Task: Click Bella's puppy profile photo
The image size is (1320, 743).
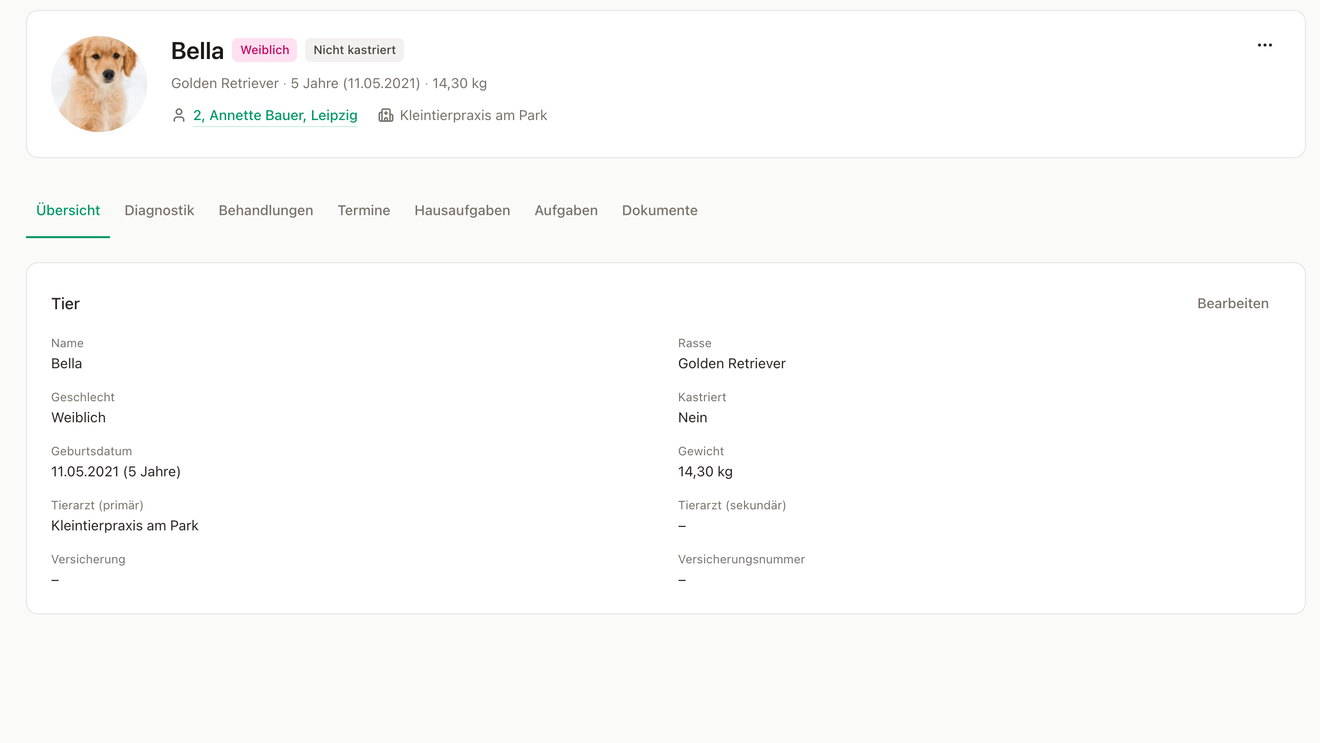Action: point(99,84)
